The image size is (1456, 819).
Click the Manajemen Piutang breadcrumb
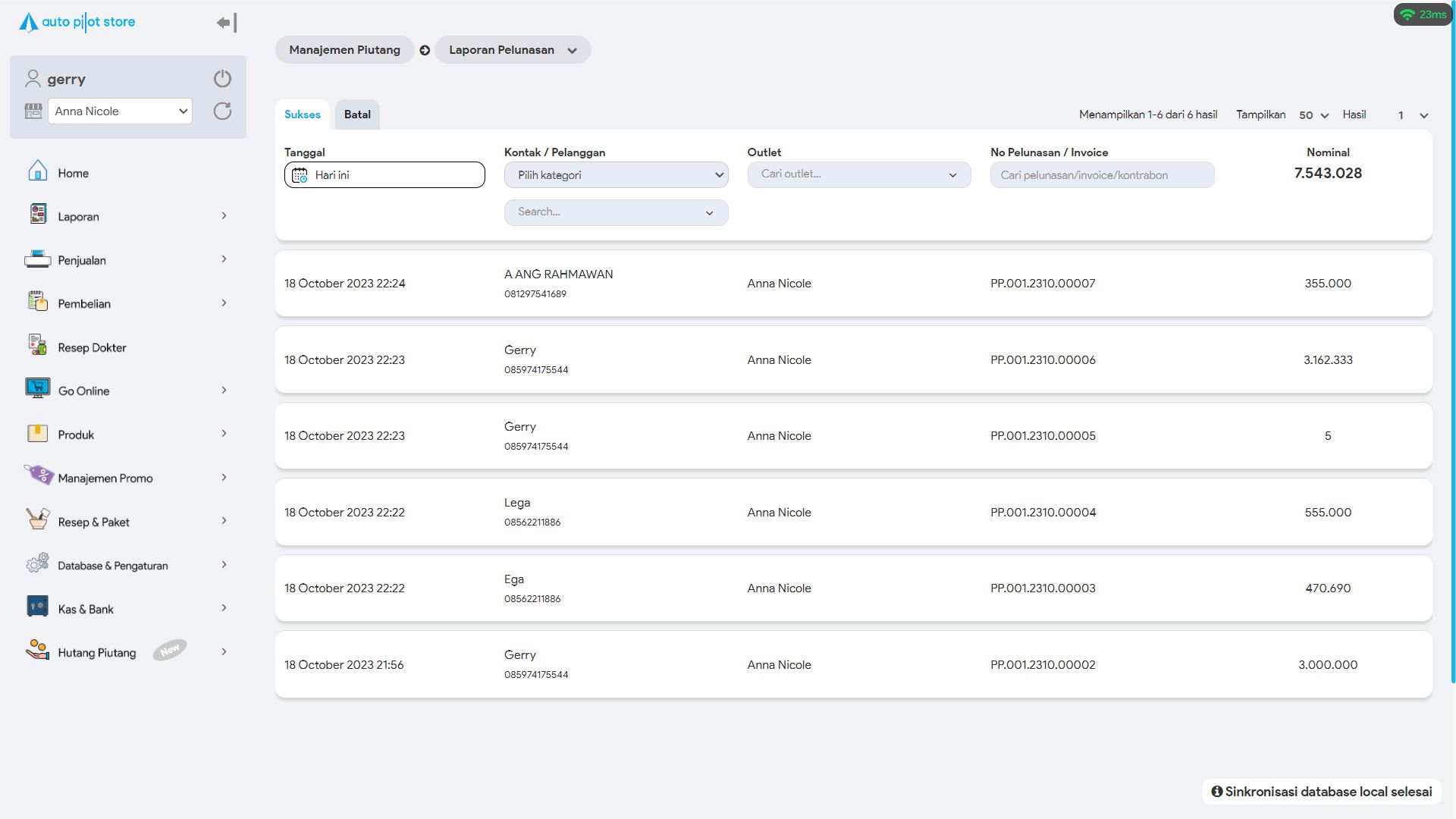344,50
